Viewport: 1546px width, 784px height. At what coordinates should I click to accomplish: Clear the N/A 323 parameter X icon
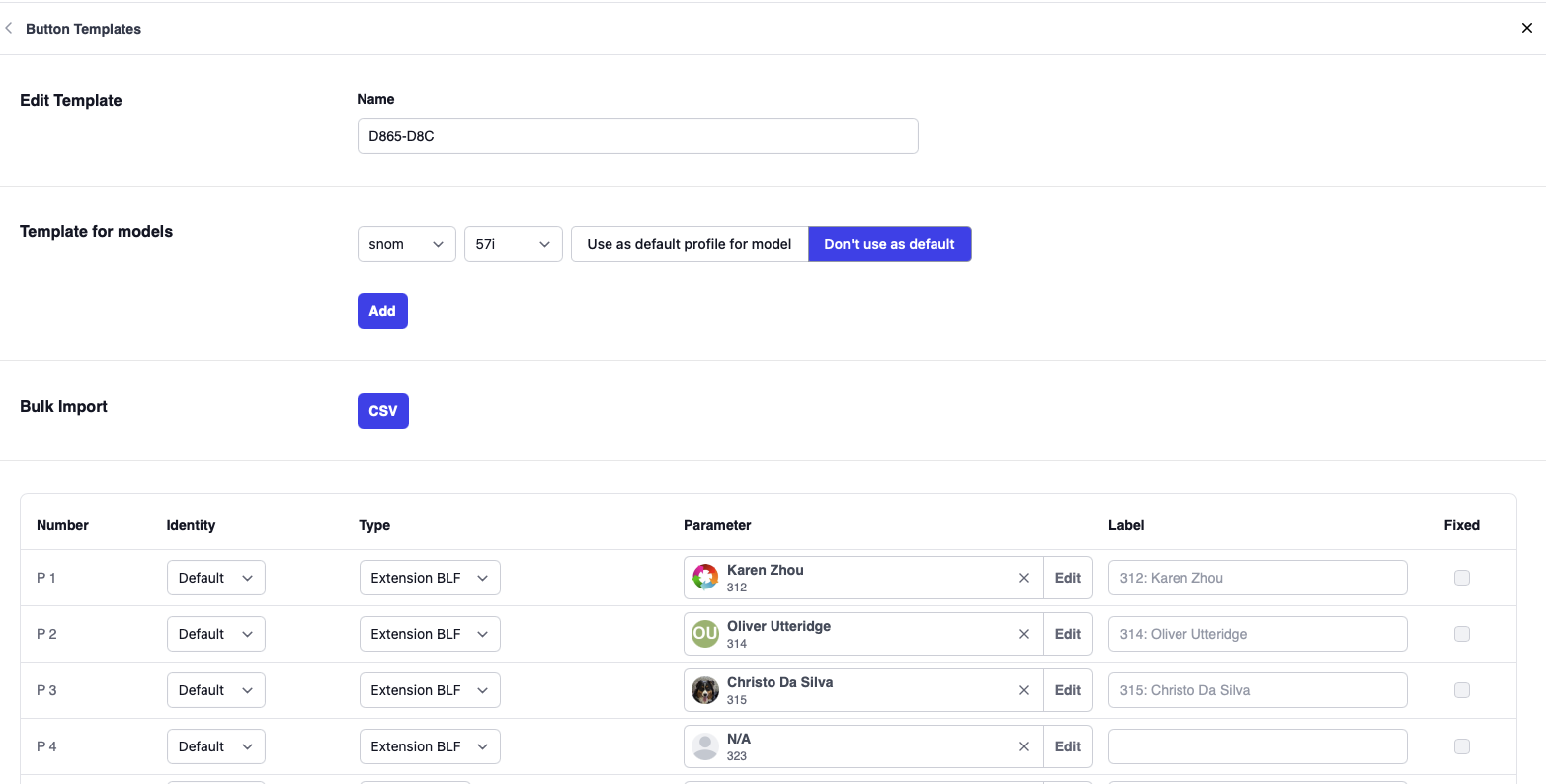coord(1023,747)
